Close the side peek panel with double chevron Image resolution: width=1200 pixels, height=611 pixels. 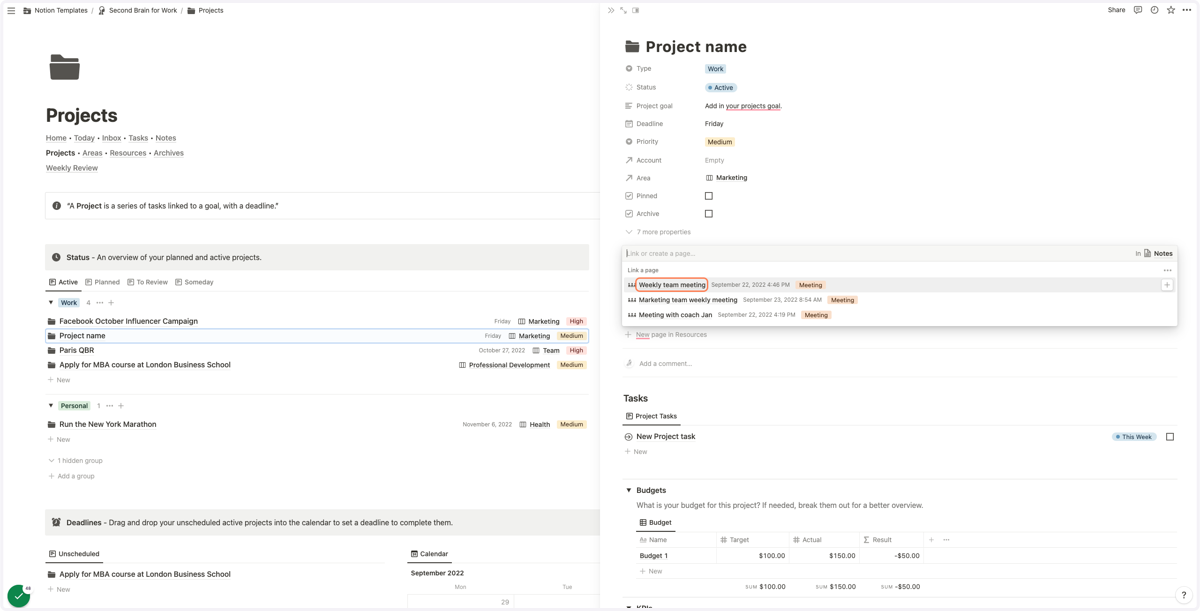pos(611,10)
